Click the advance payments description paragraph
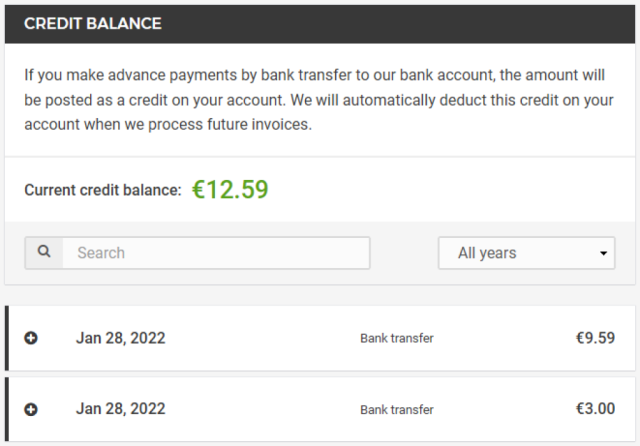Viewport: 640px width, 446px height. (319, 100)
